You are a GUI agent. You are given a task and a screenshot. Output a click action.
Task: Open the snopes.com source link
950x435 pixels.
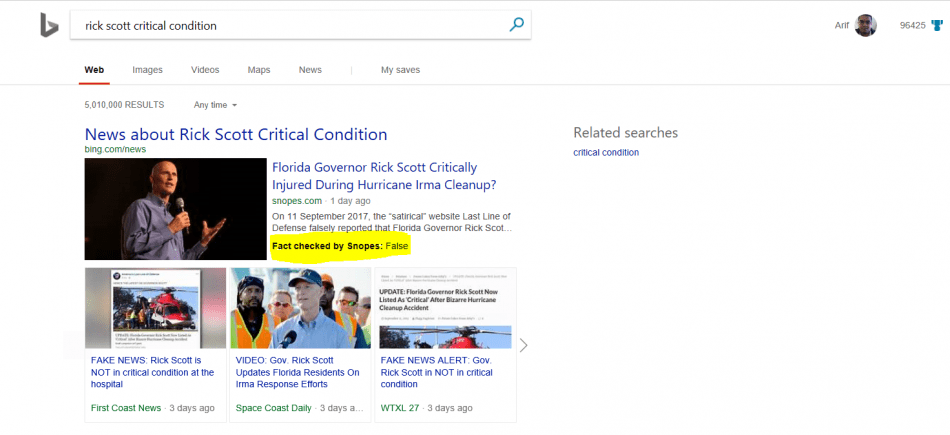297,201
